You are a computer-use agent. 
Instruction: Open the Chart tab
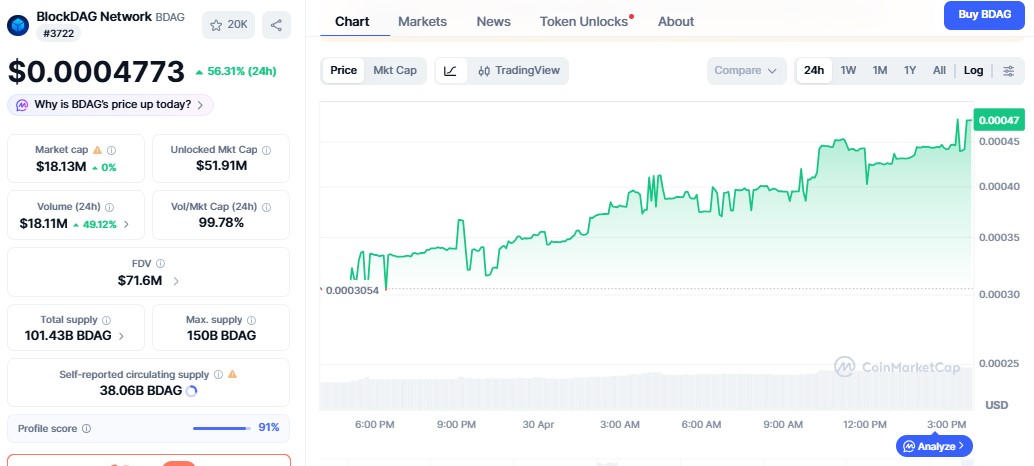(352, 22)
